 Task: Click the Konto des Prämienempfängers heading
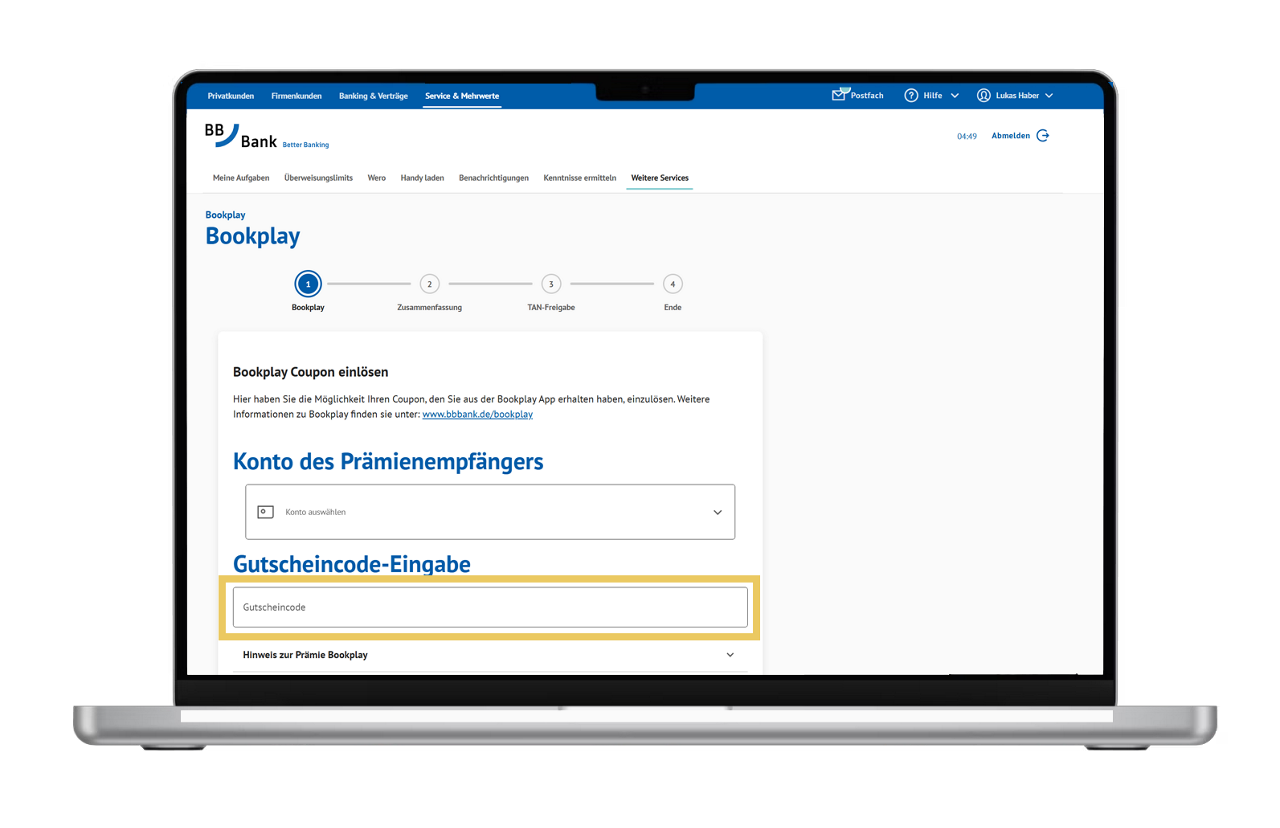tap(388, 462)
